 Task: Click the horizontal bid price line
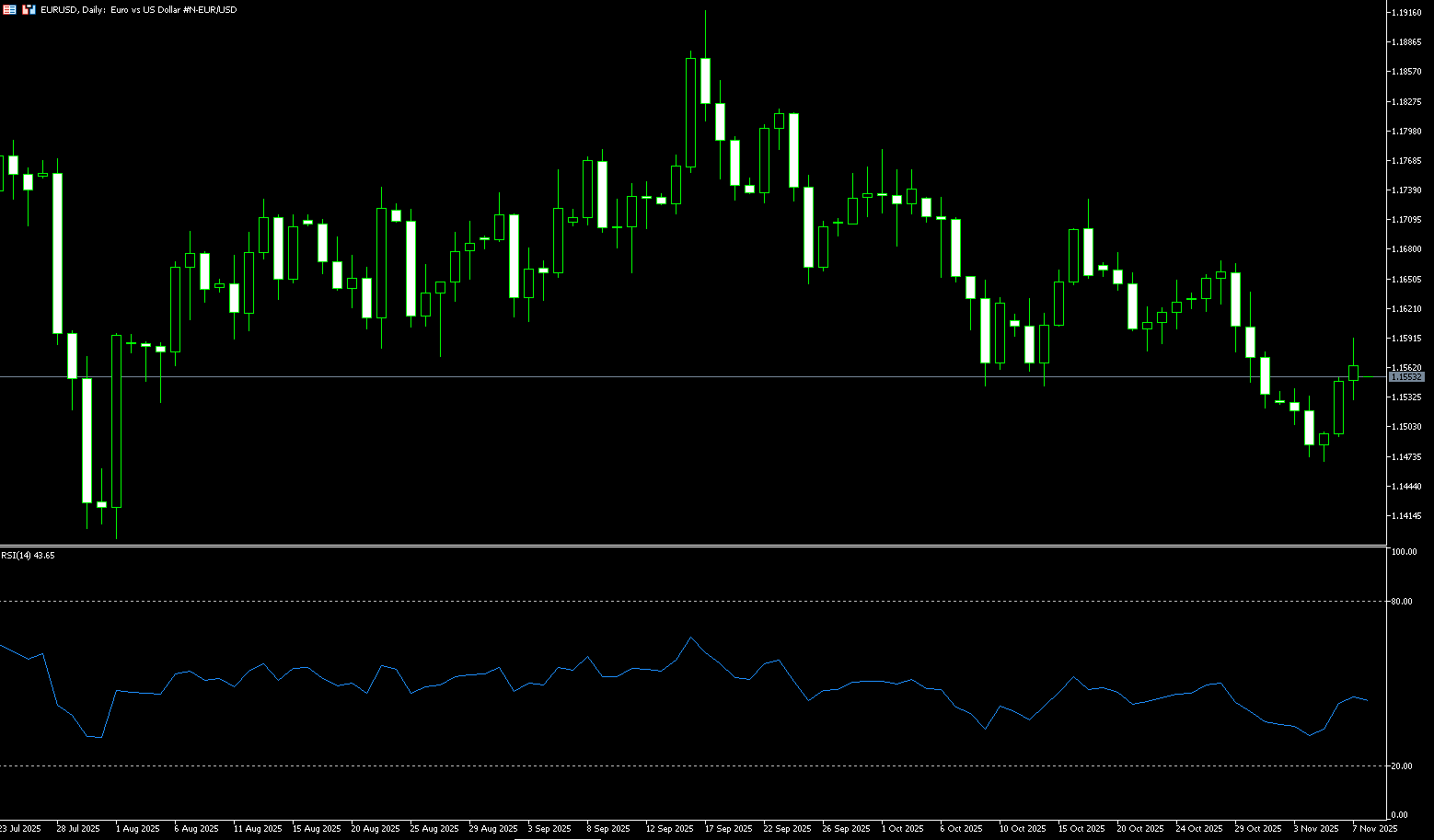(644, 377)
